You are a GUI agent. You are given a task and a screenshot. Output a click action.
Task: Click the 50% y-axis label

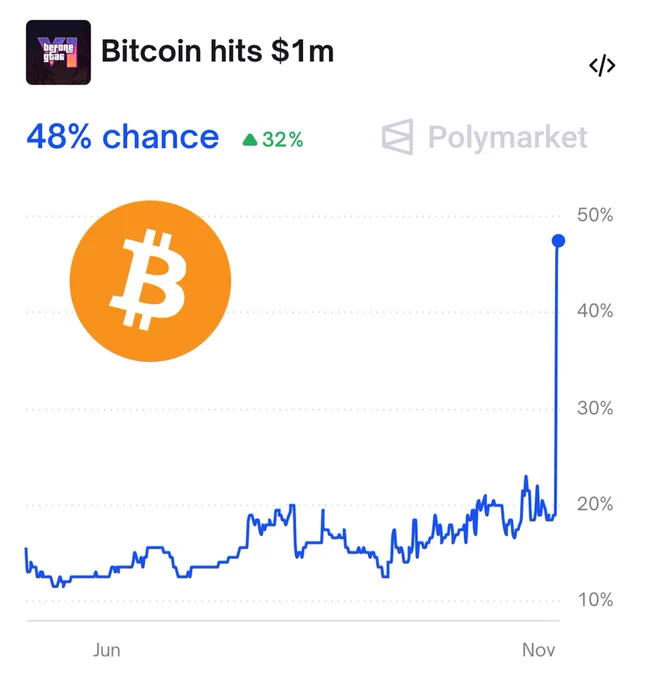coord(595,215)
